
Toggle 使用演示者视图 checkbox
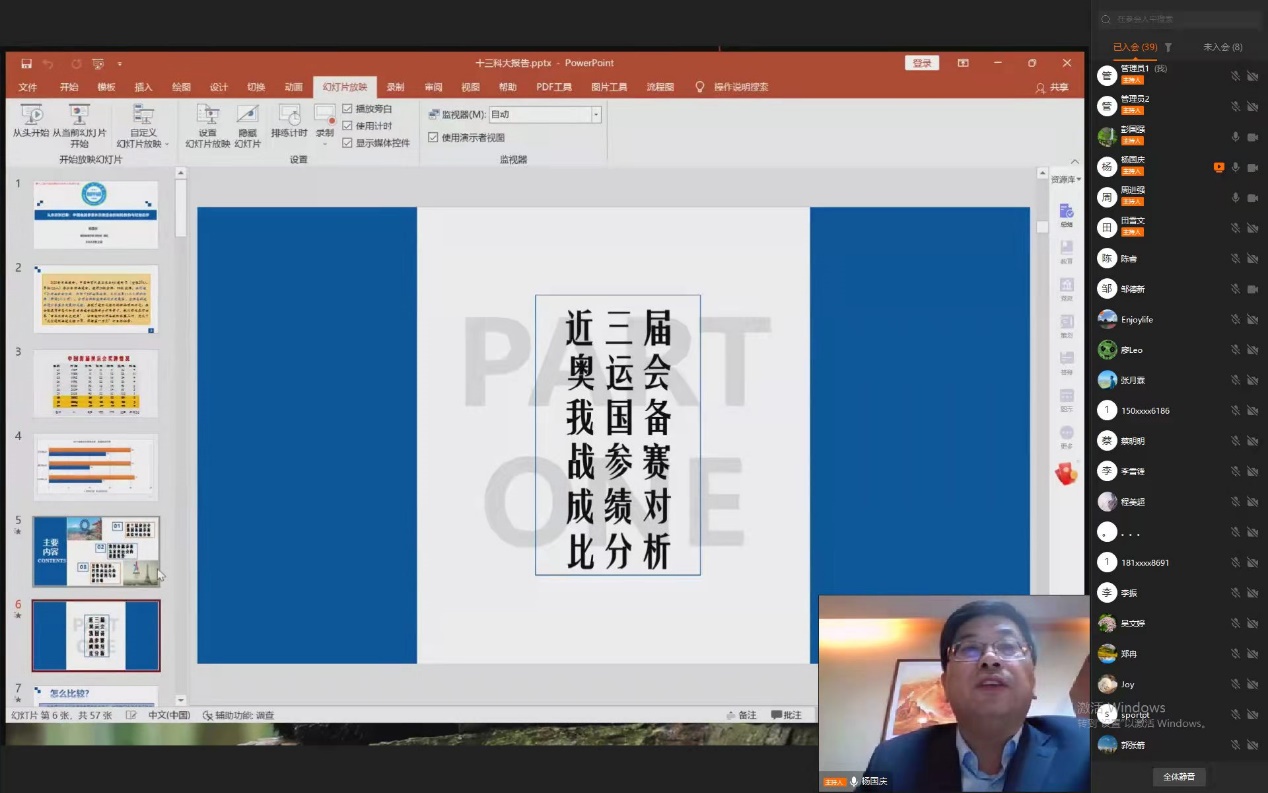[x=433, y=137]
